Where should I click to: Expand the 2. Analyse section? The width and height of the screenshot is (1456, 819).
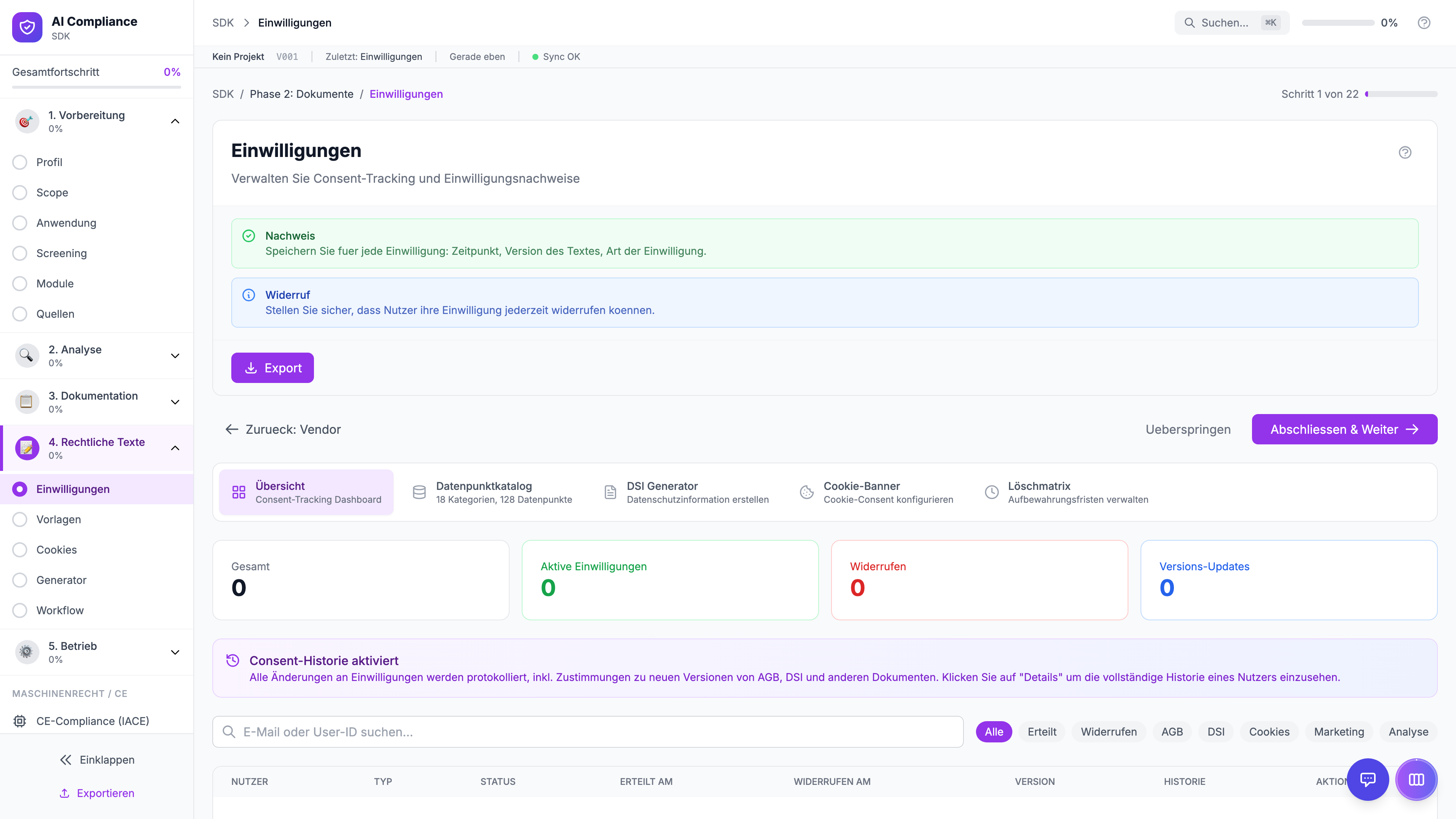click(175, 356)
